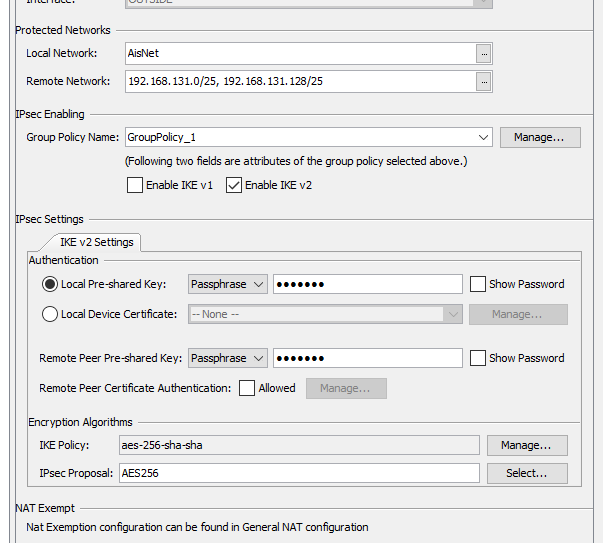
Task: Enable the IKE v1 checkbox
Action: (135, 185)
